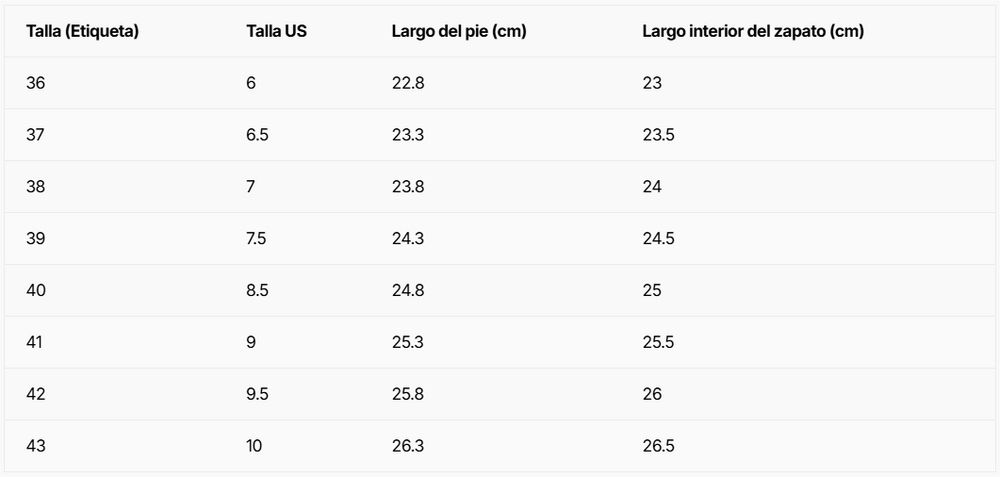Select label size 38 cell
Viewport: 1000px width, 477px height.
point(36,187)
